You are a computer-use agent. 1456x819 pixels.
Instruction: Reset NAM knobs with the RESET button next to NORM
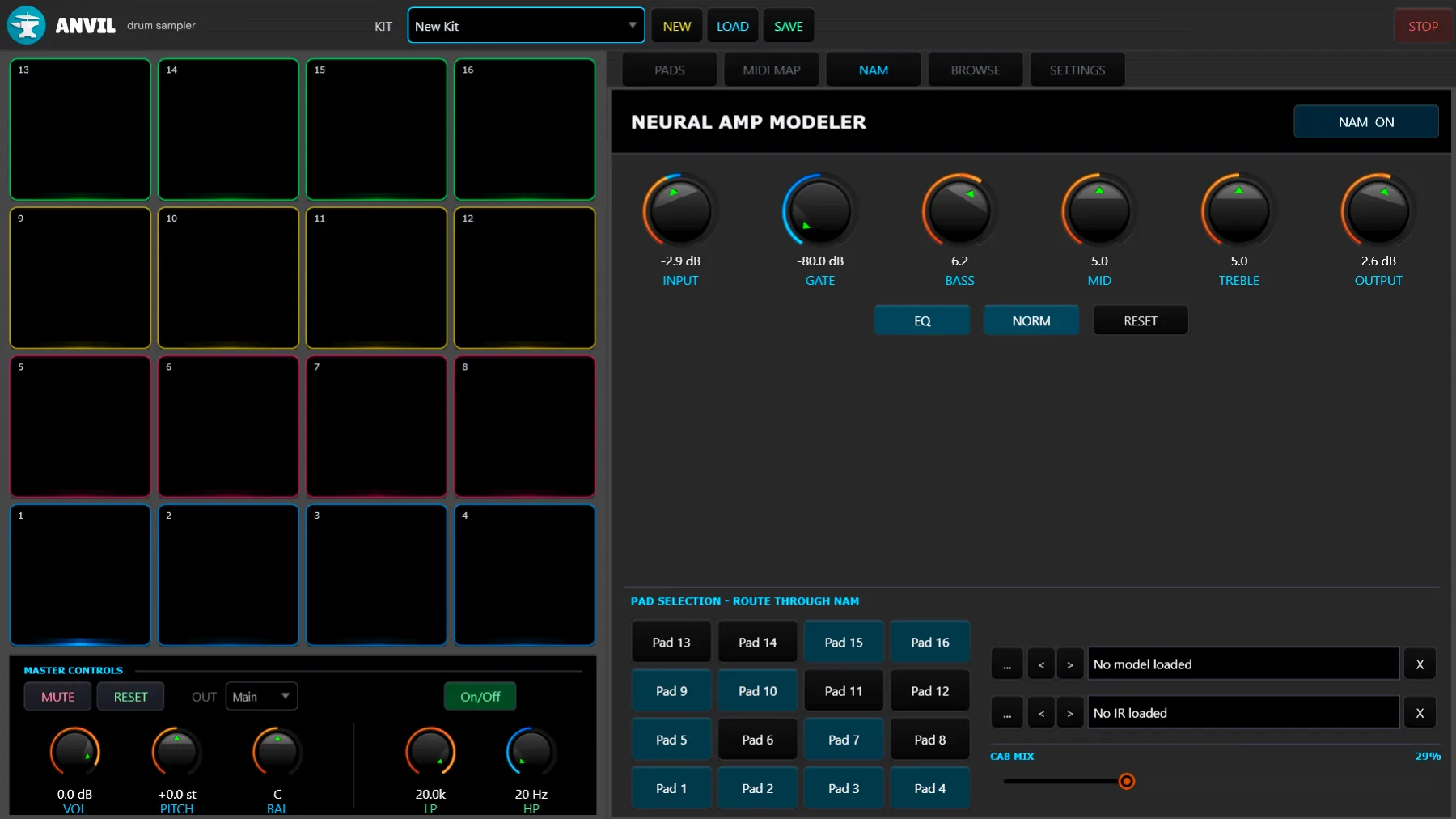click(1141, 320)
